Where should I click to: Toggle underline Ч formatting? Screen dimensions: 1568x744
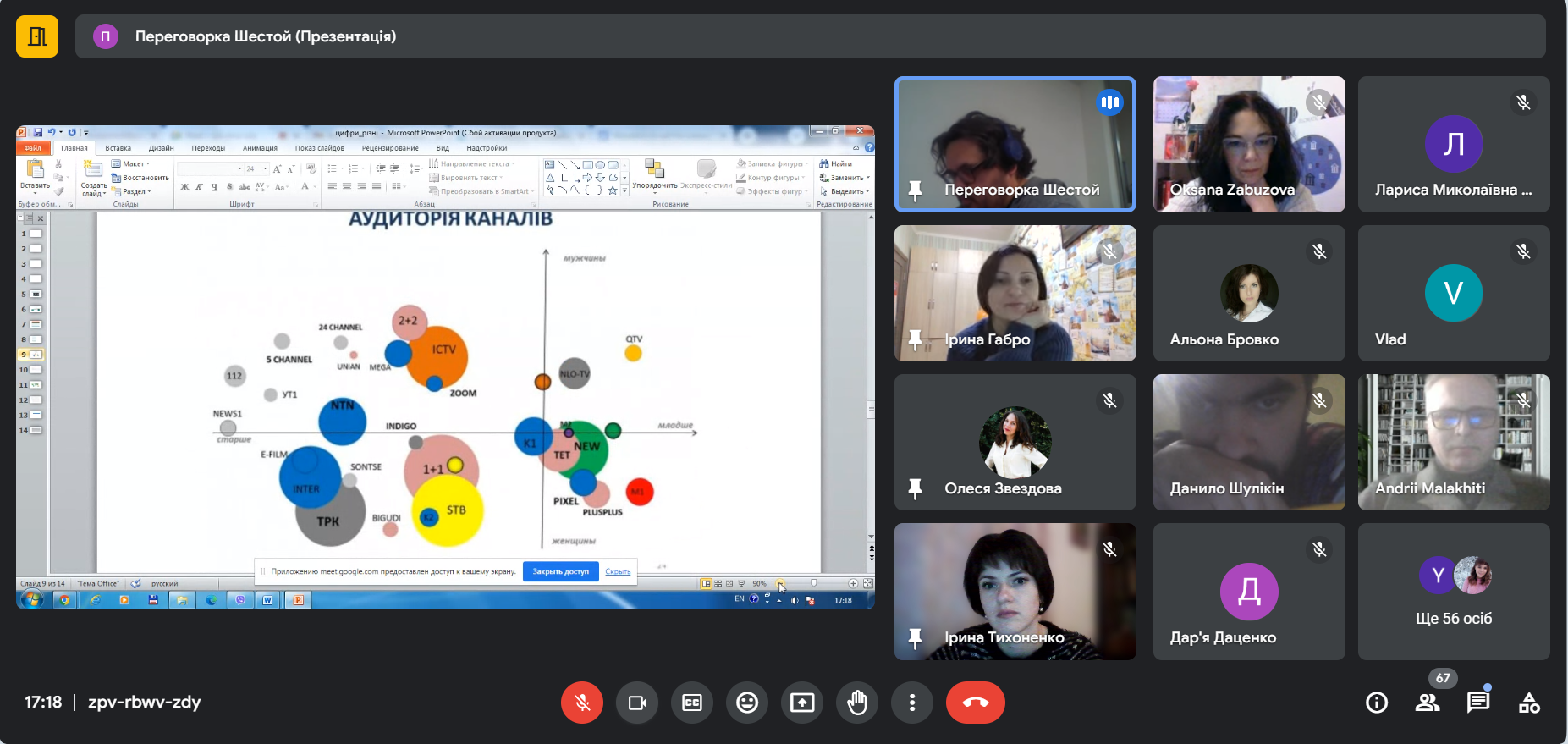click(x=214, y=187)
